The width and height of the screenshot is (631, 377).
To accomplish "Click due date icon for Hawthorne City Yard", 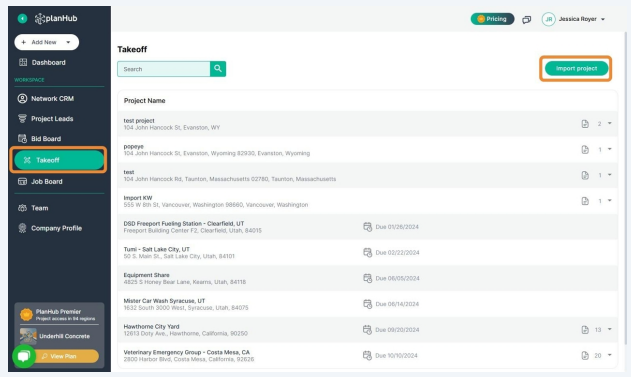I will click(367, 330).
